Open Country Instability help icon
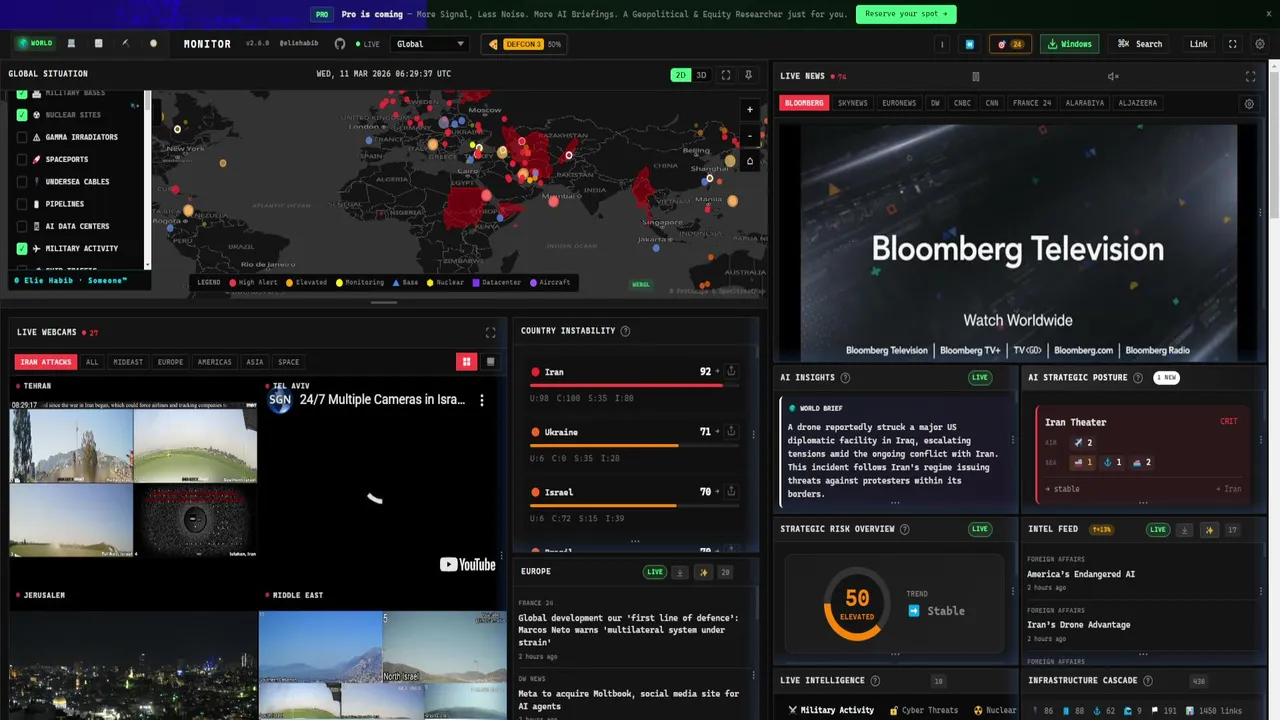 click(625, 331)
